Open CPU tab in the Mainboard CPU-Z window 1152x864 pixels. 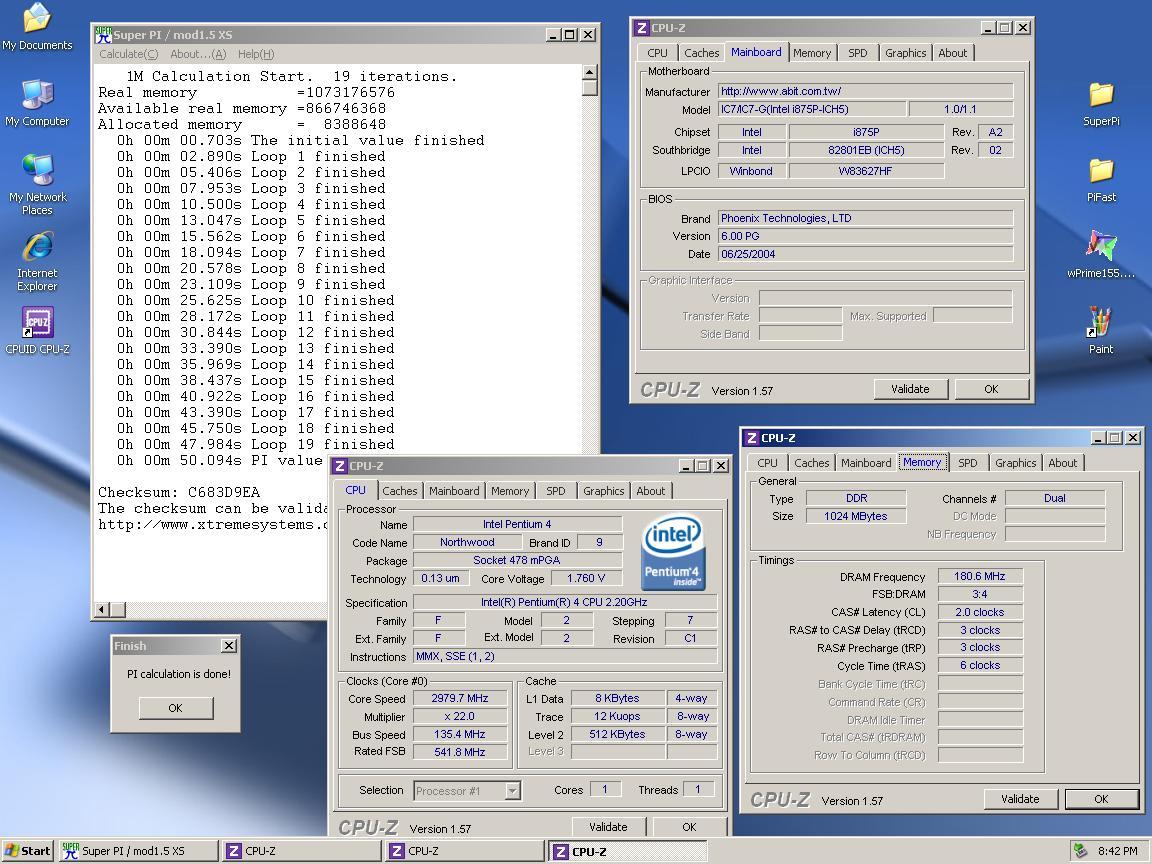pyautogui.click(x=658, y=53)
